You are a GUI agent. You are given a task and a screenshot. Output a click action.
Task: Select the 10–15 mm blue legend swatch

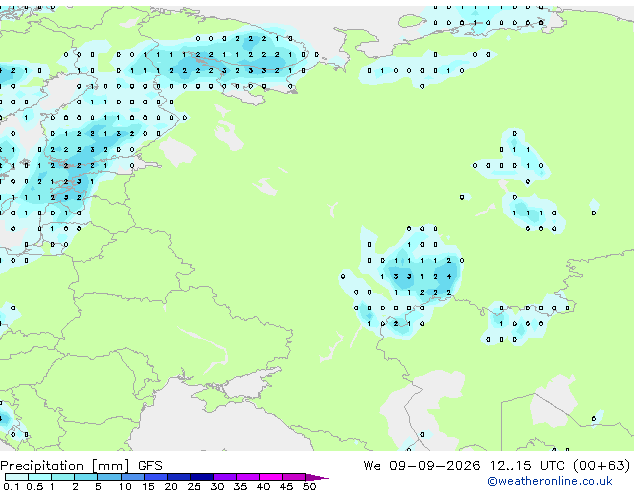133,477
